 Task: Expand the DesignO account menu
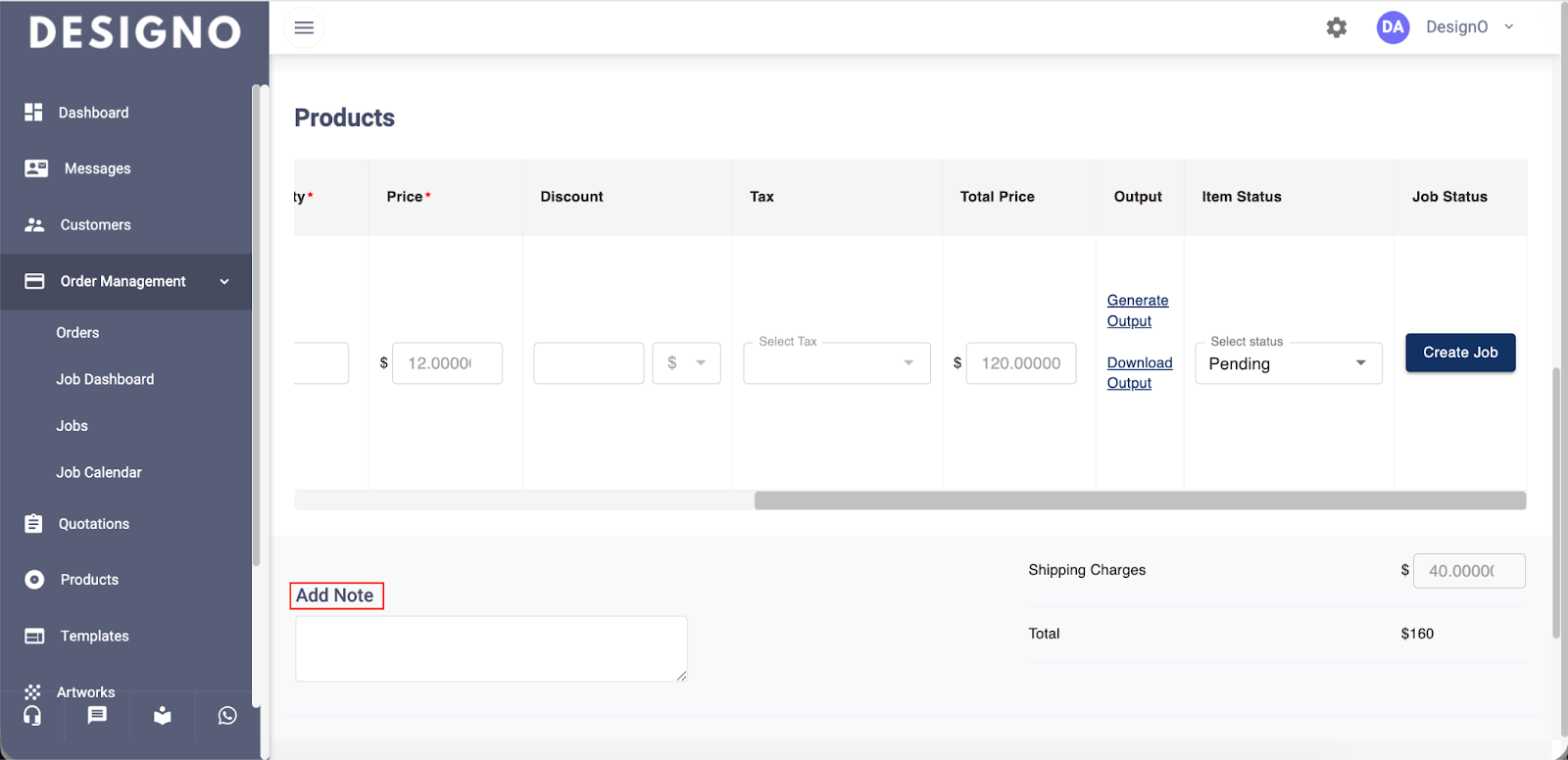tap(1508, 27)
